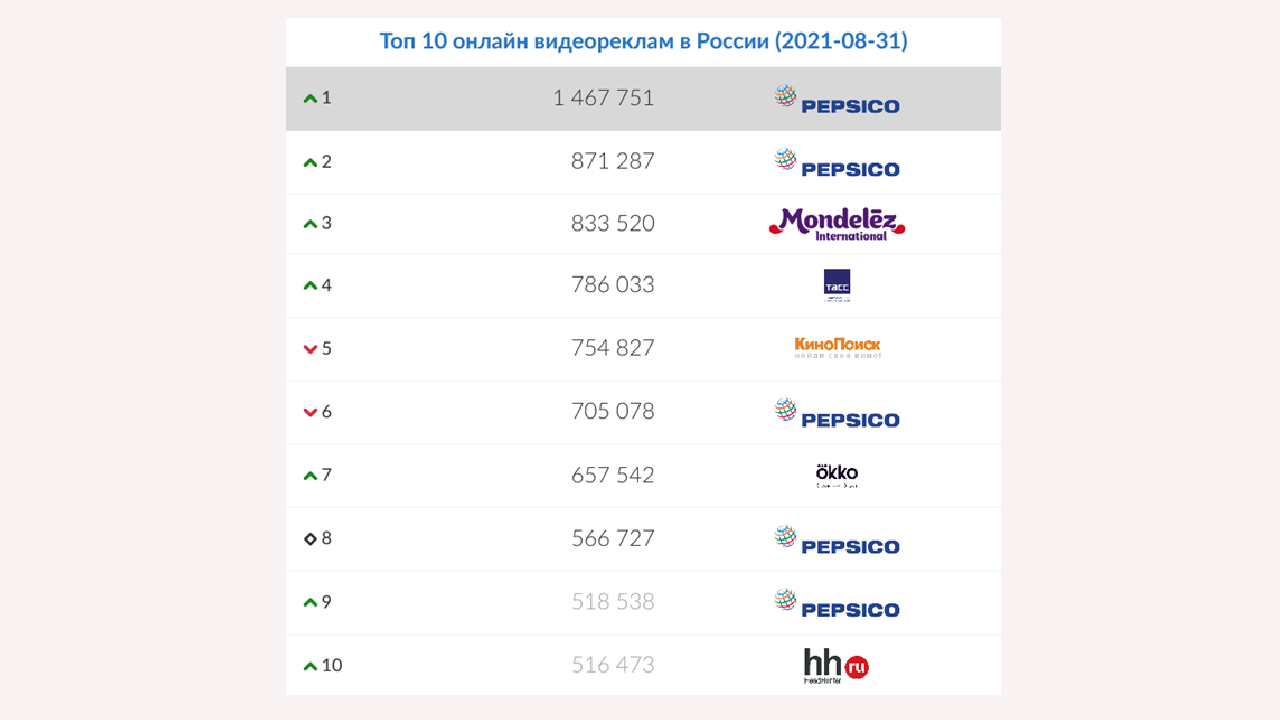This screenshot has height=720, width=1280.
Task: Click the unchanged diamond marker beside rank 8
Action: tap(310, 539)
